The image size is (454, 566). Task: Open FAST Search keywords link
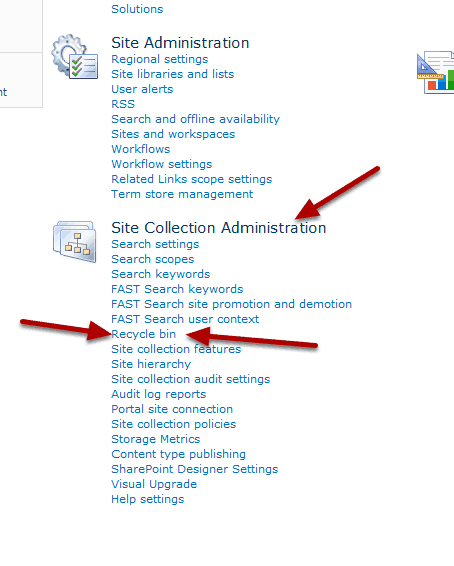[177, 289]
